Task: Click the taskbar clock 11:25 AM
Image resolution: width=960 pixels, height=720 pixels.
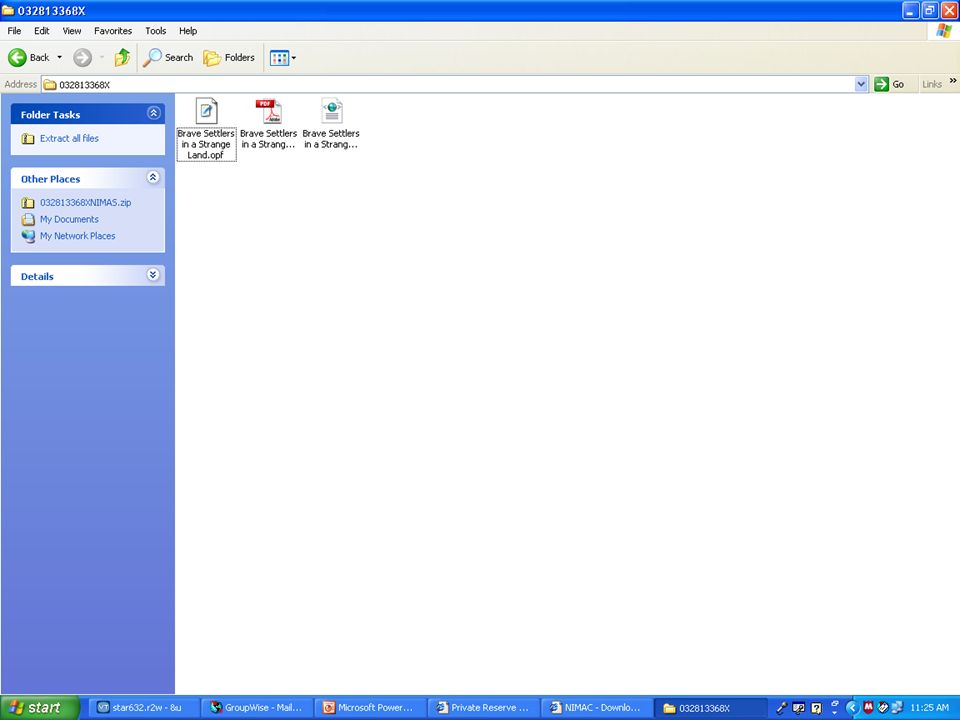Action: 929,708
